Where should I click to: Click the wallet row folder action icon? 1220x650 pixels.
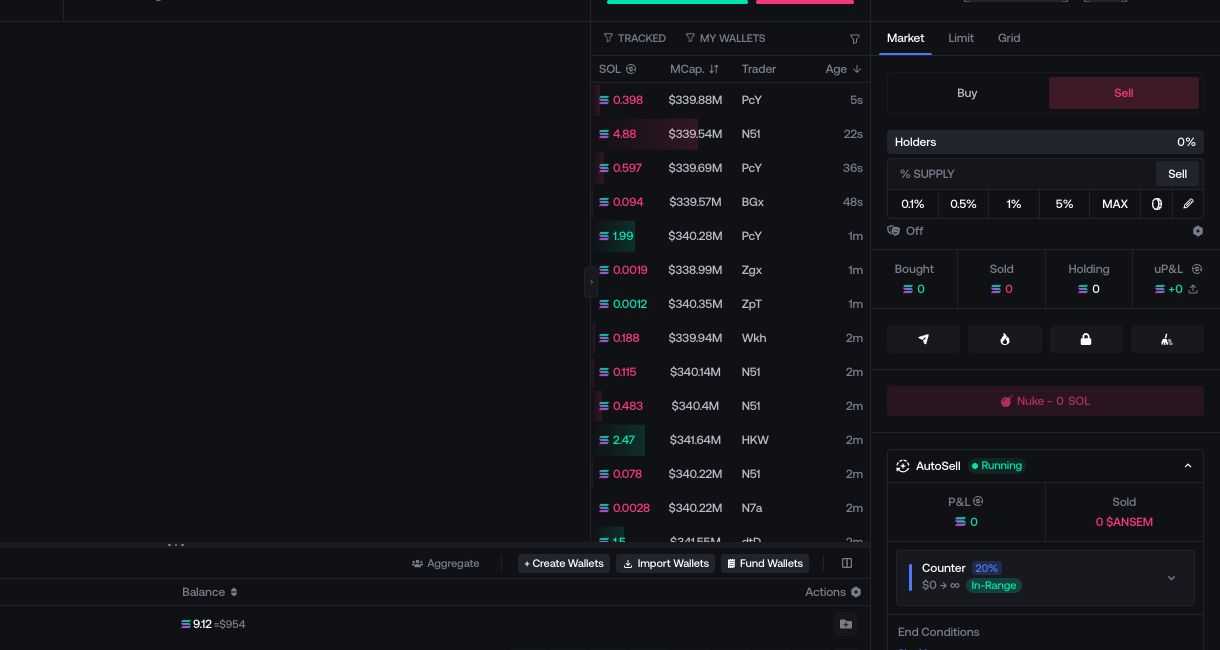(x=846, y=624)
